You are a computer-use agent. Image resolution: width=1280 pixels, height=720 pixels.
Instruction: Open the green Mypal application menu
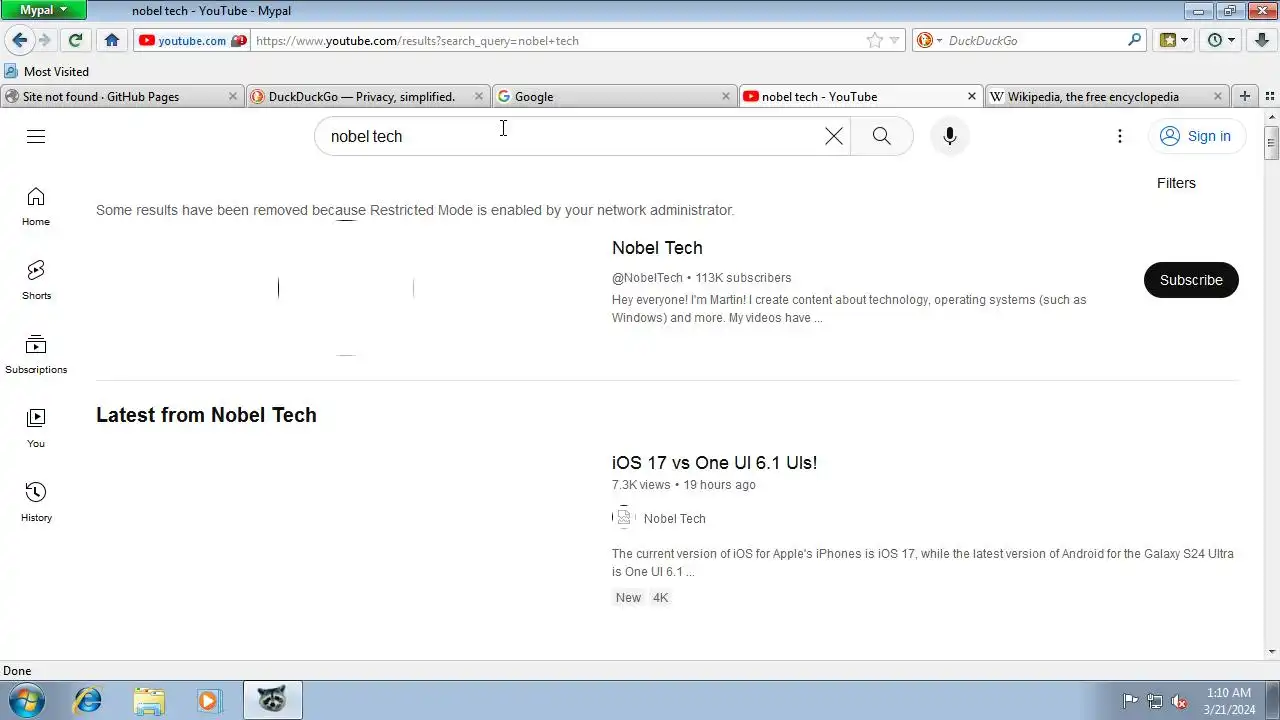click(x=44, y=10)
